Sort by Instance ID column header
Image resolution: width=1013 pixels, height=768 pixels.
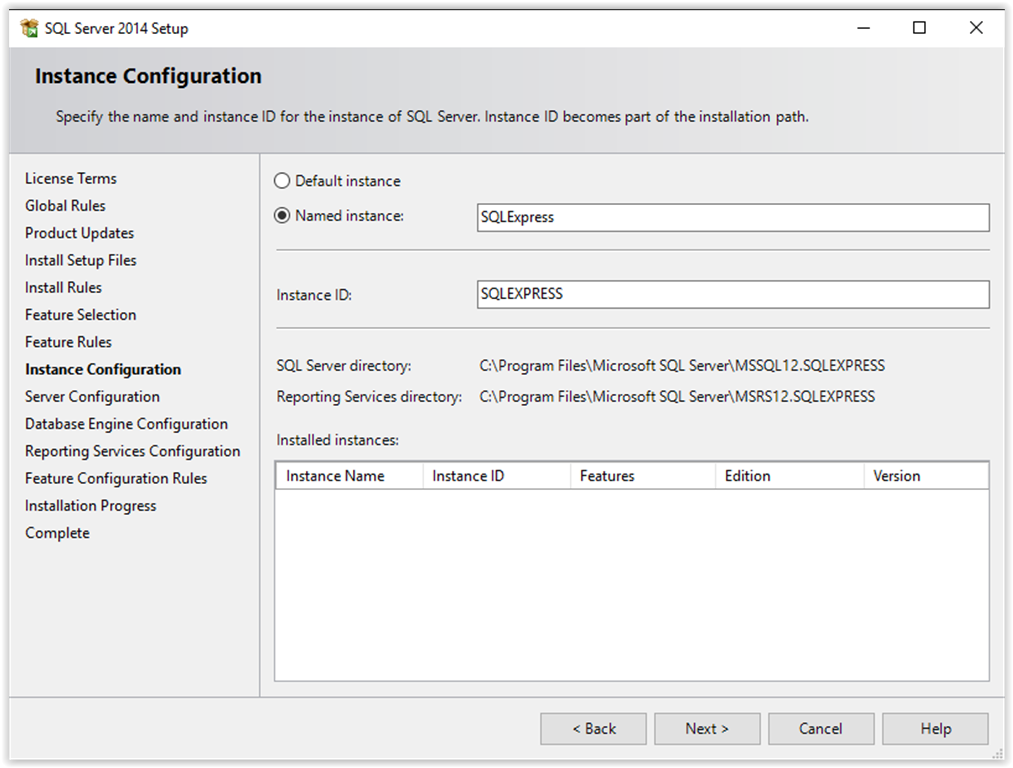point(496,476)
